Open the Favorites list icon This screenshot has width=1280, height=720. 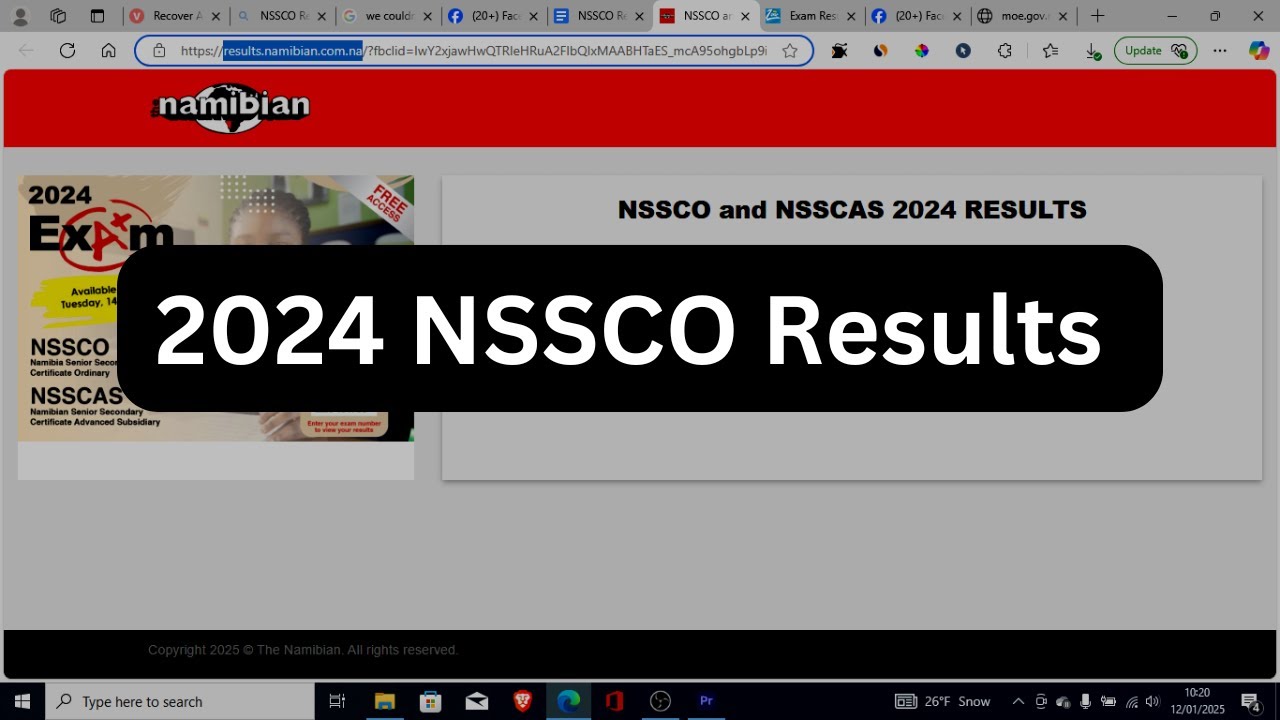pyautogui.click(x=1050, y=50)
